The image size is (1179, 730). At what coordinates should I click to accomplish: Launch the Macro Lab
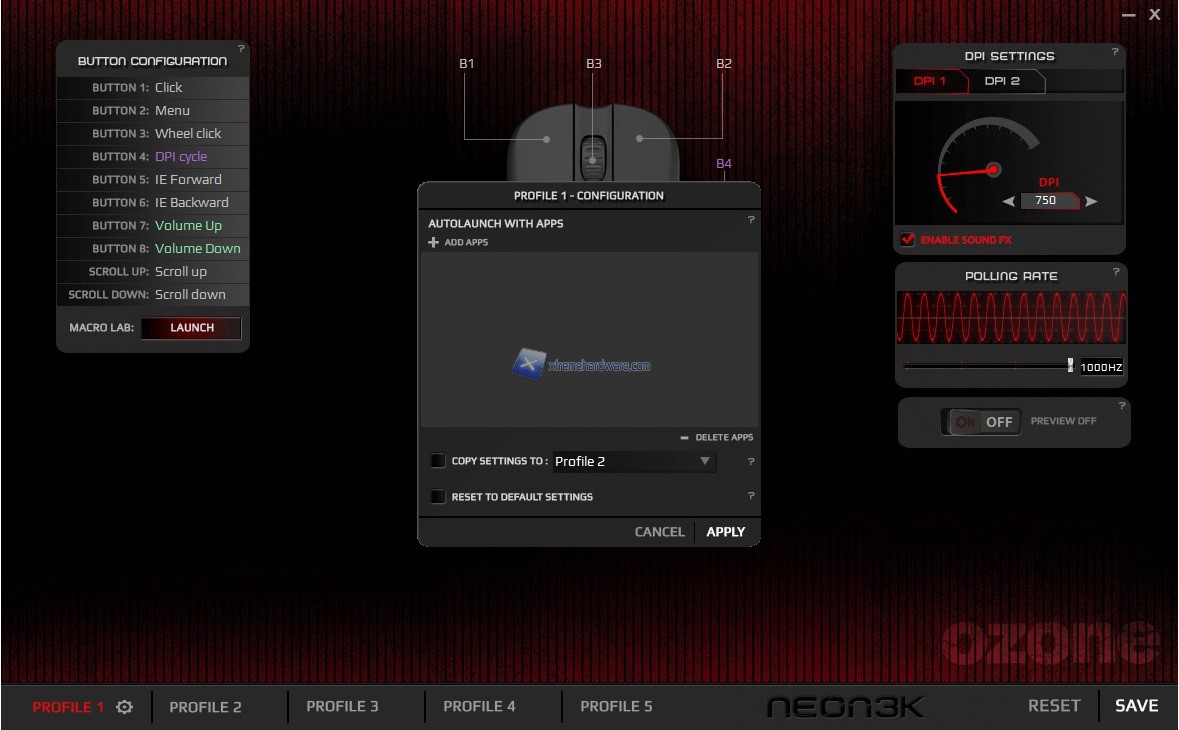[191, 328]
